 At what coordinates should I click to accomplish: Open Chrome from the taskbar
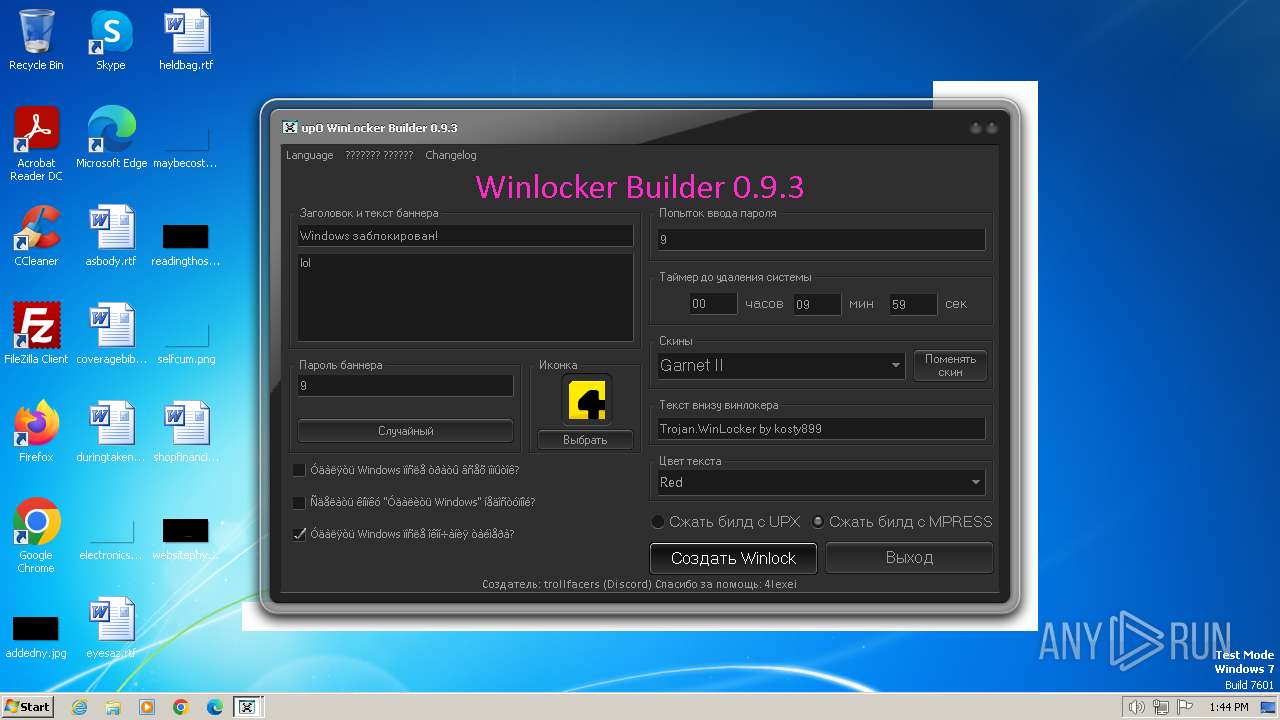(181, 707)
